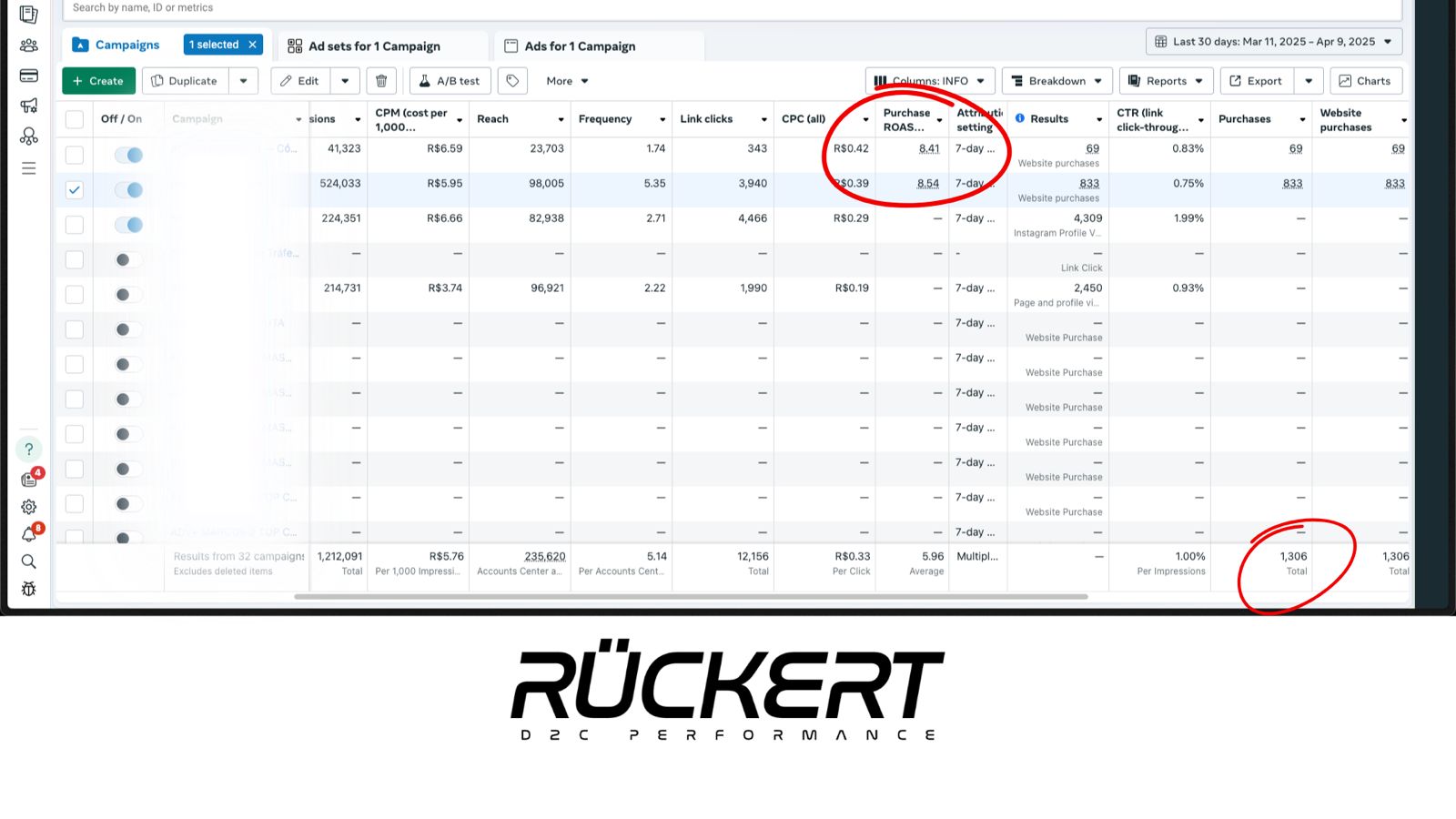Open the Reports dropdown

click(1166, 81)
